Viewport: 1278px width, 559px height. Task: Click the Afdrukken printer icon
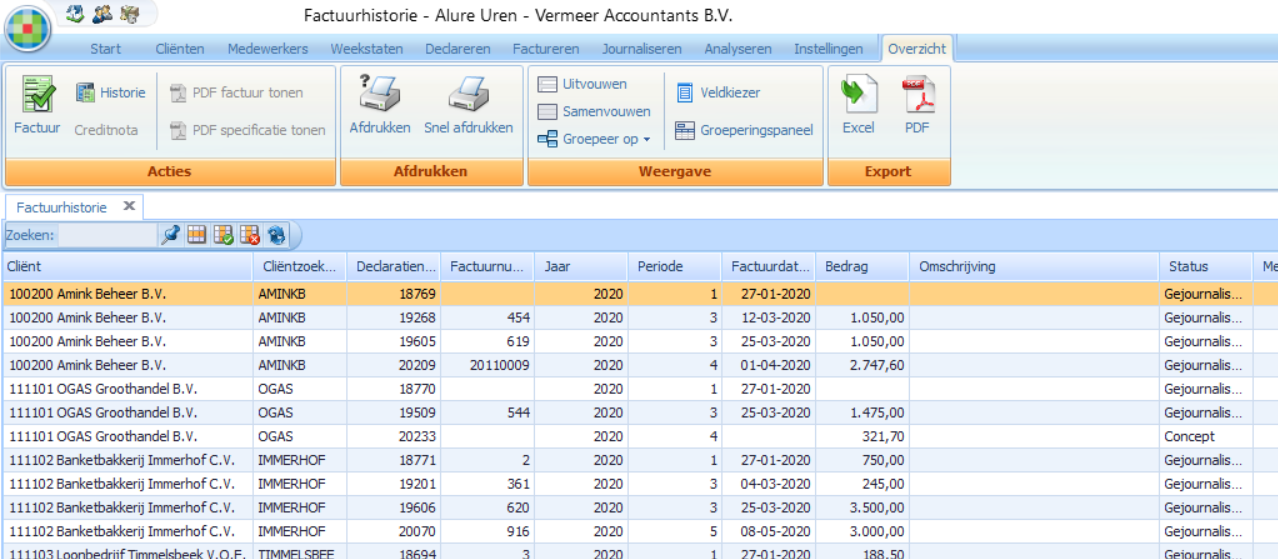pos(379,98)
